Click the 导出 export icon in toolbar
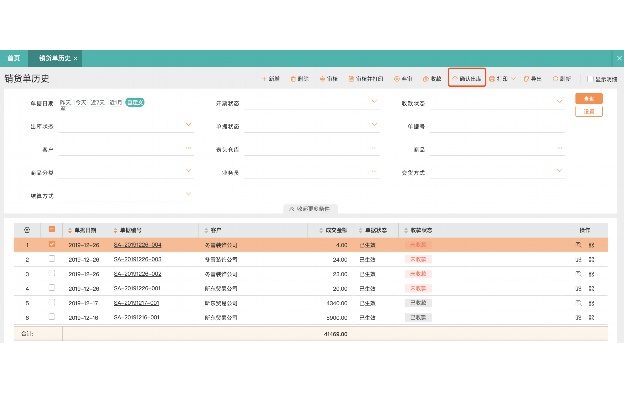624x393 pixels. [x=526, y=79]
